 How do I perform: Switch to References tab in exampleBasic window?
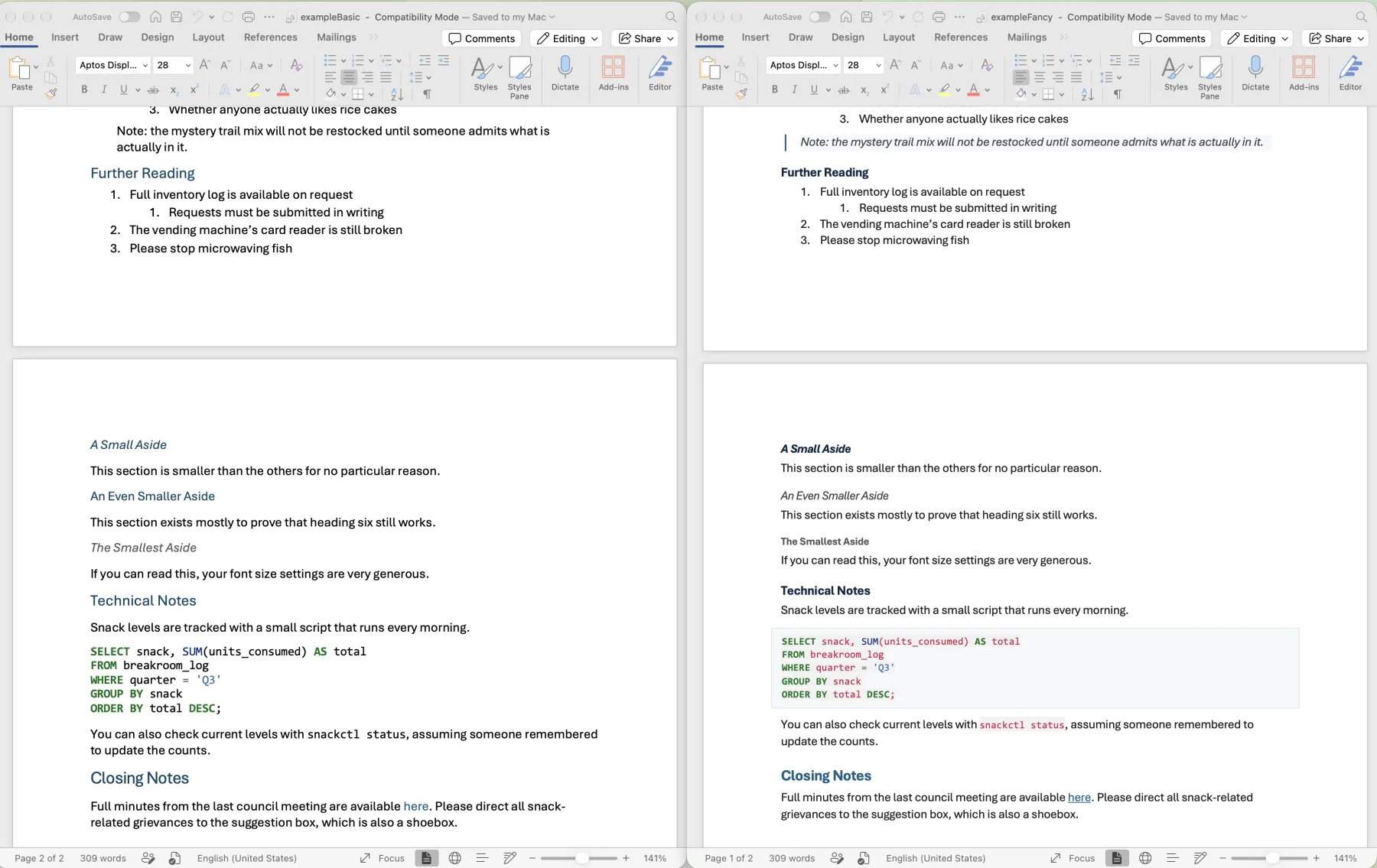[271, 37]
